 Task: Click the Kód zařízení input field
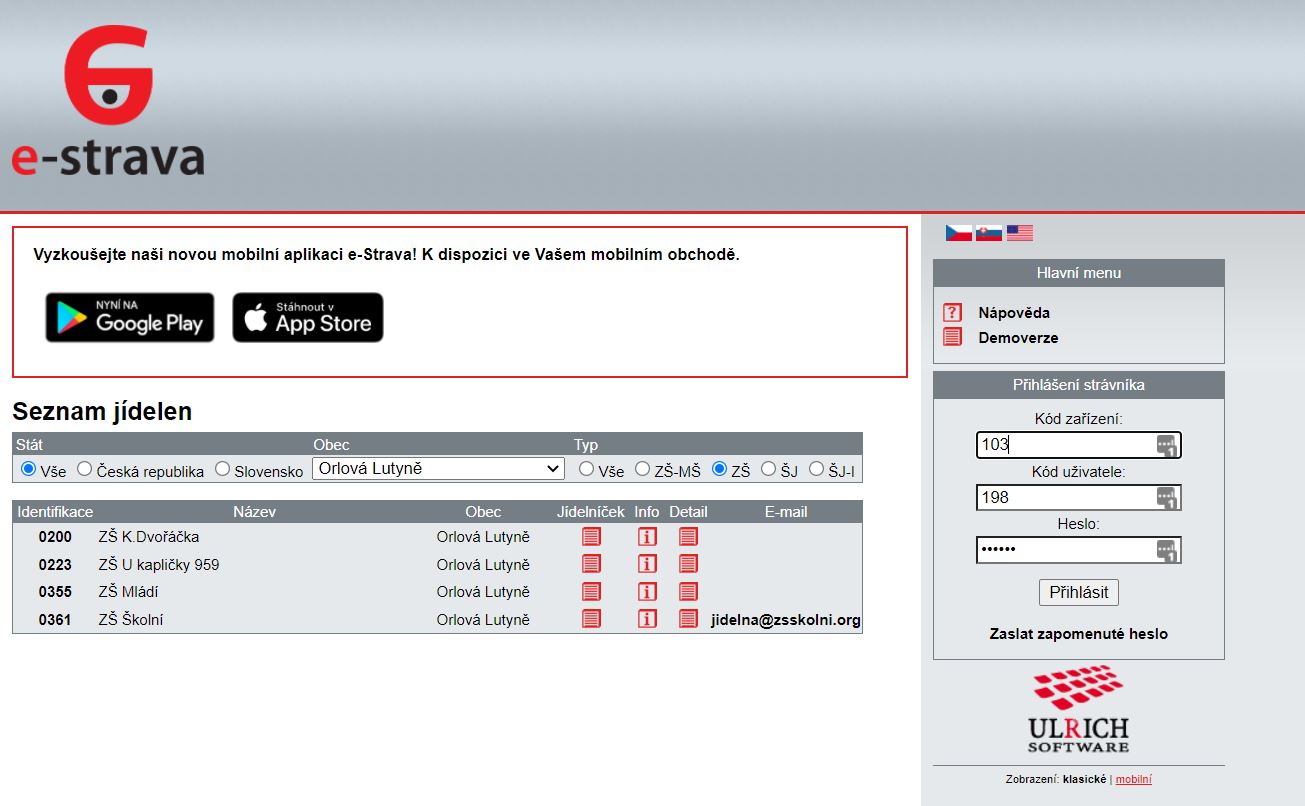[x=1064, y=445]
